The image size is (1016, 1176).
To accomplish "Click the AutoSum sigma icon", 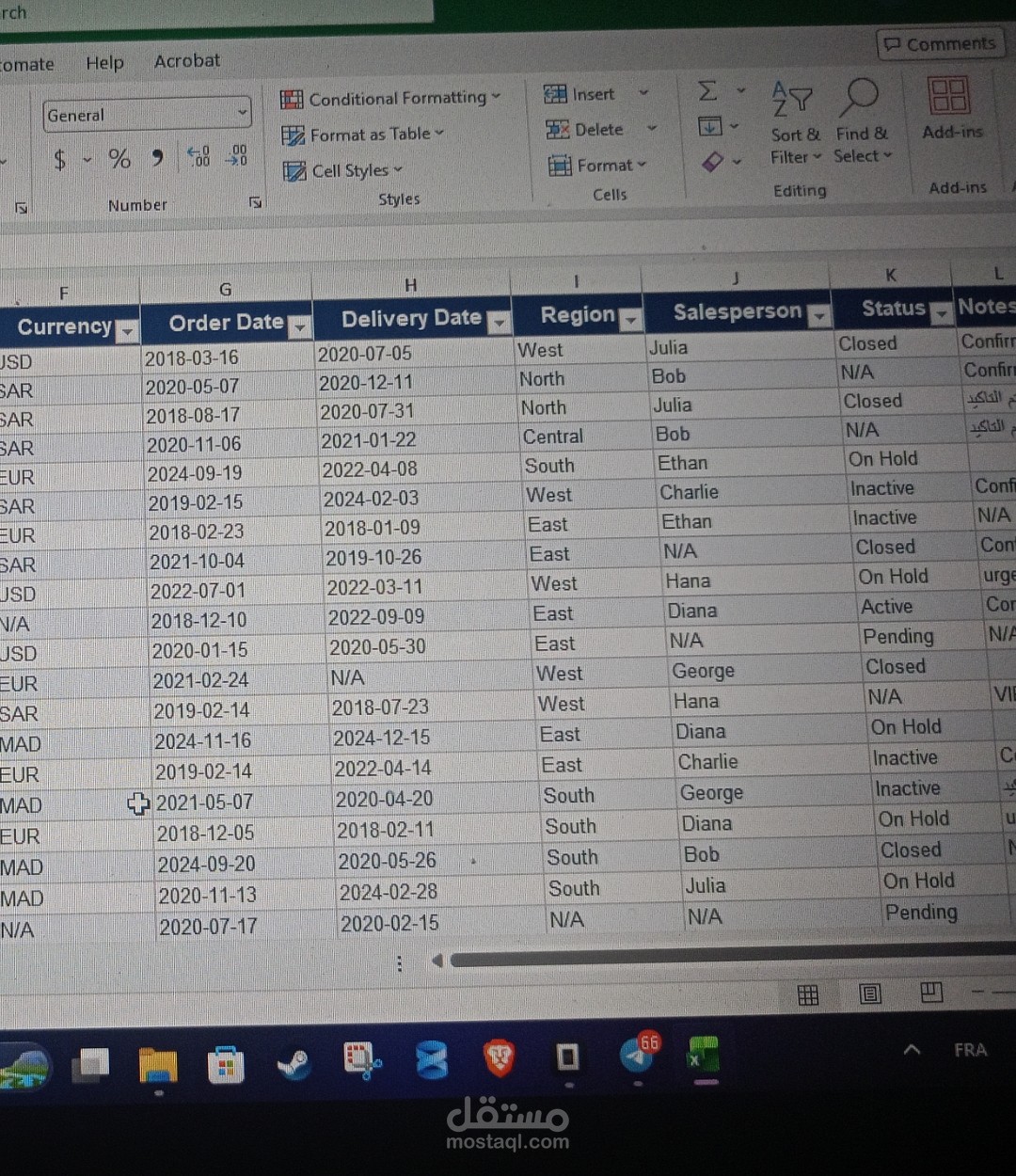I will 707,90.
